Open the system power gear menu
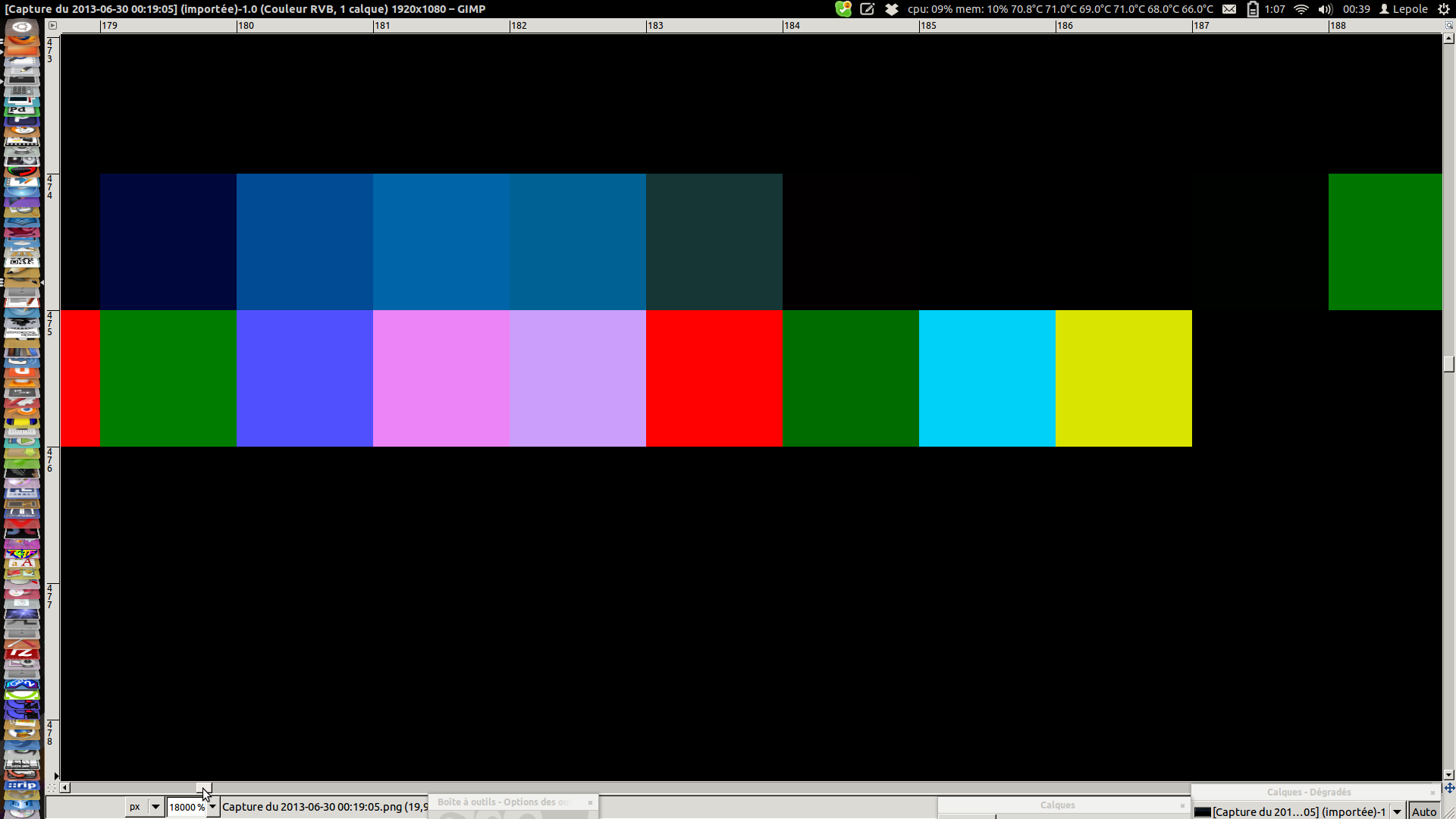Image resolution: width=1456 pixels, height=819 pixels. (1444, 9)
